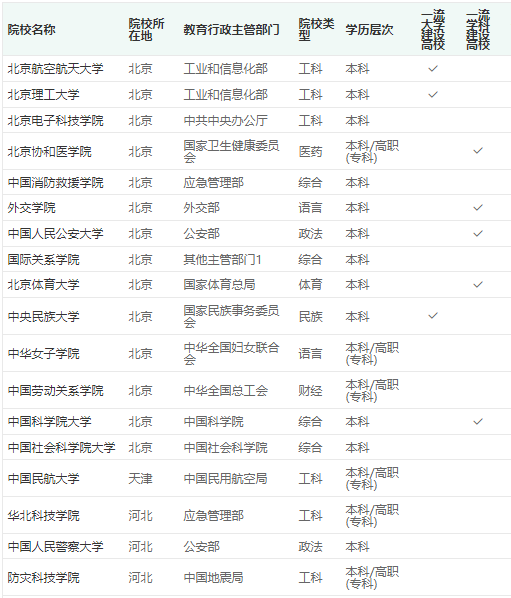The image size is (511, 598).
Task: Click 工业和信息化部 in 北京理工大学 row
Action: (225, 94)
